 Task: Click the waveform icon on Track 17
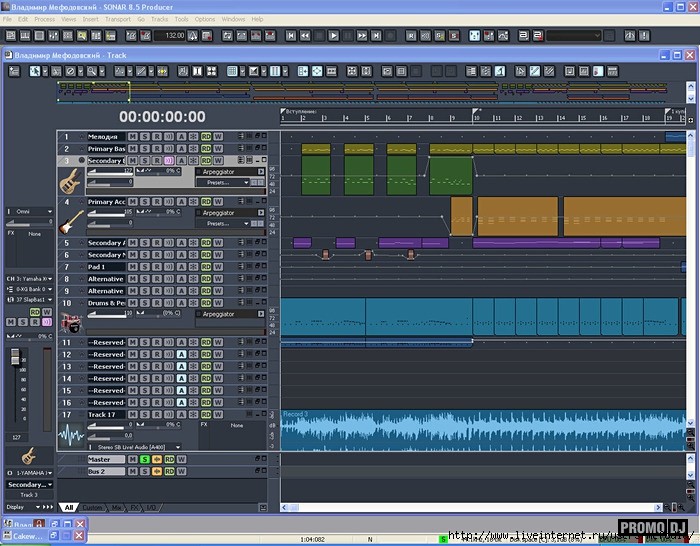point(72,434)
